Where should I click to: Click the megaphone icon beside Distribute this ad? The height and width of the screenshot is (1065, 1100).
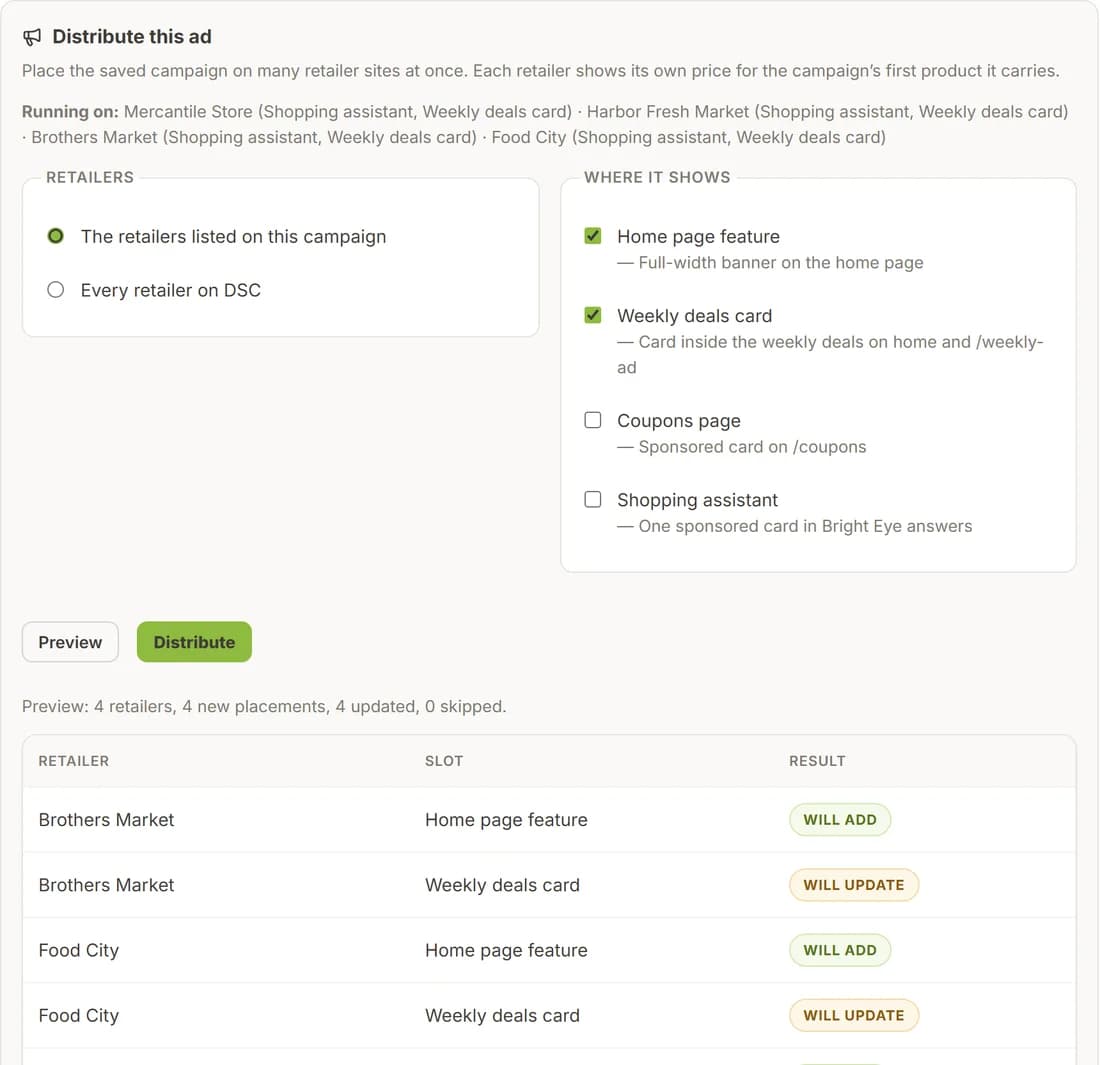[32, 37]
